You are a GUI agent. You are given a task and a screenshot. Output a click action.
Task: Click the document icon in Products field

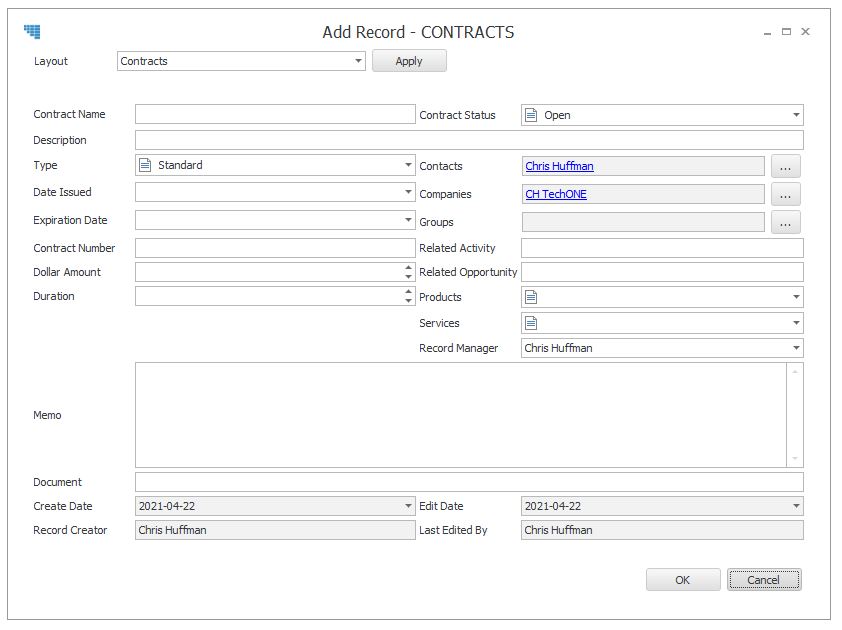[531, 297]
